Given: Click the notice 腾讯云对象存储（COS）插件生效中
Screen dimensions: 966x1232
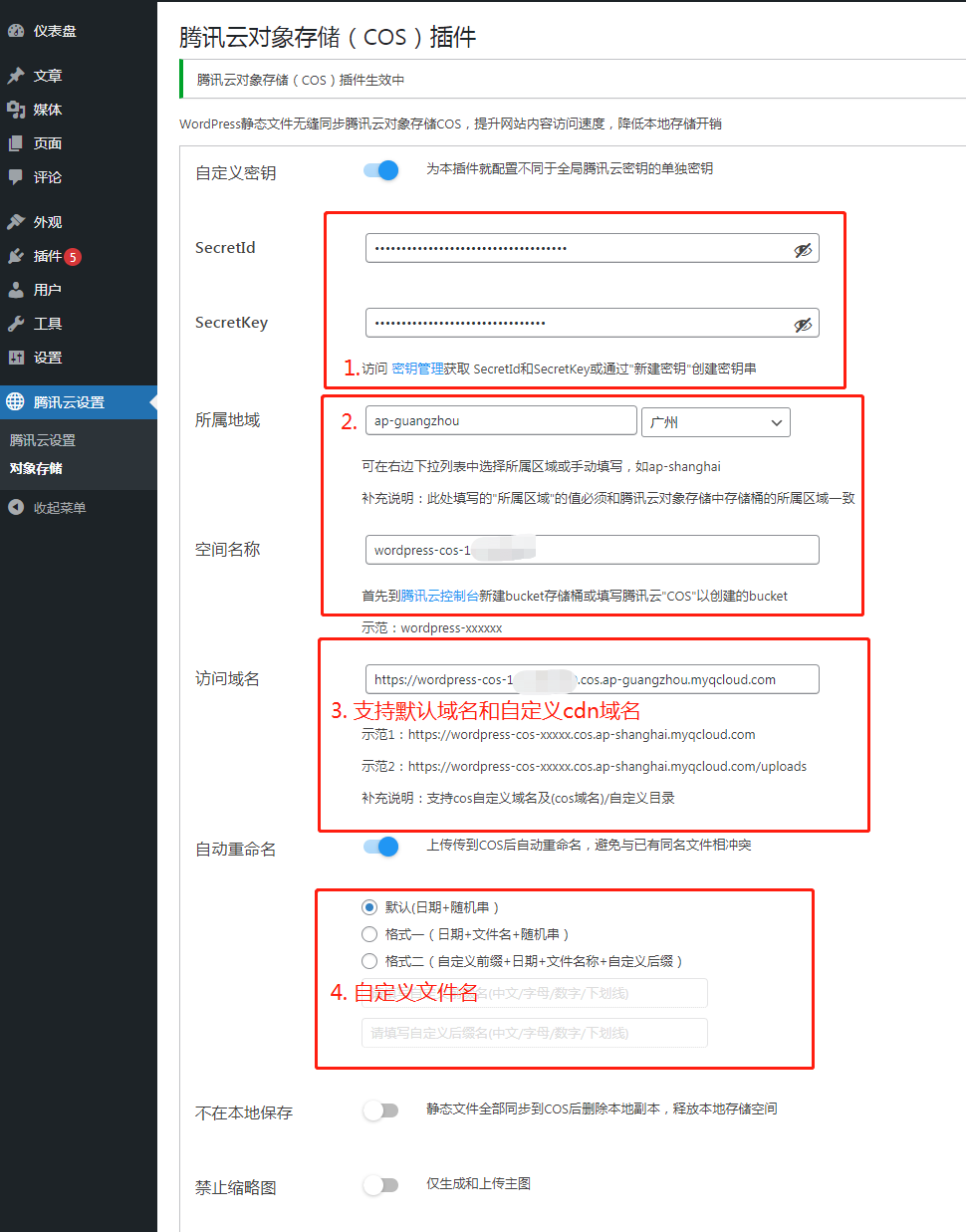Looking at the screenshot, I should [301, 80].
